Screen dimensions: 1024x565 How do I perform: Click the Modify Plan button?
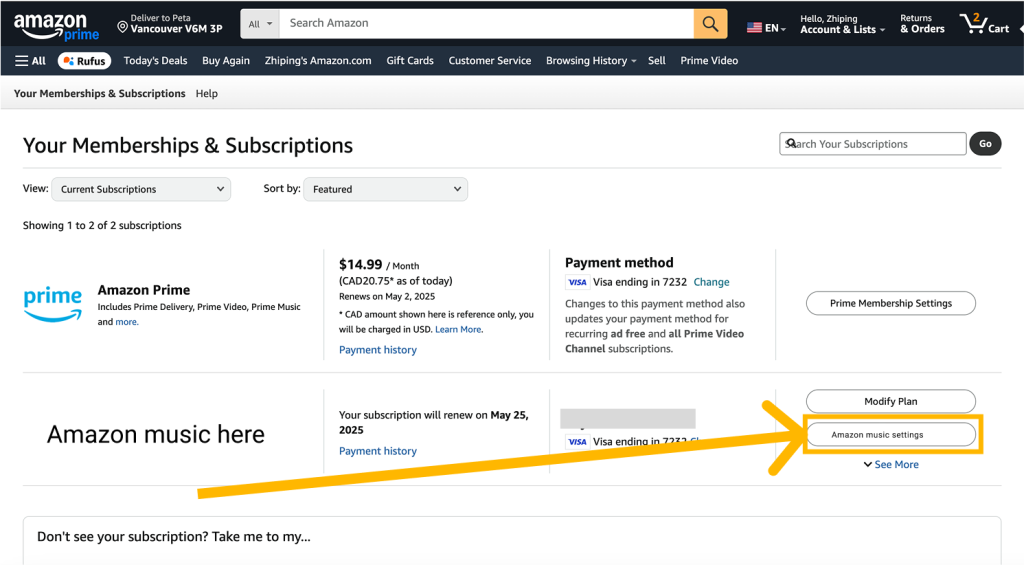891,401
